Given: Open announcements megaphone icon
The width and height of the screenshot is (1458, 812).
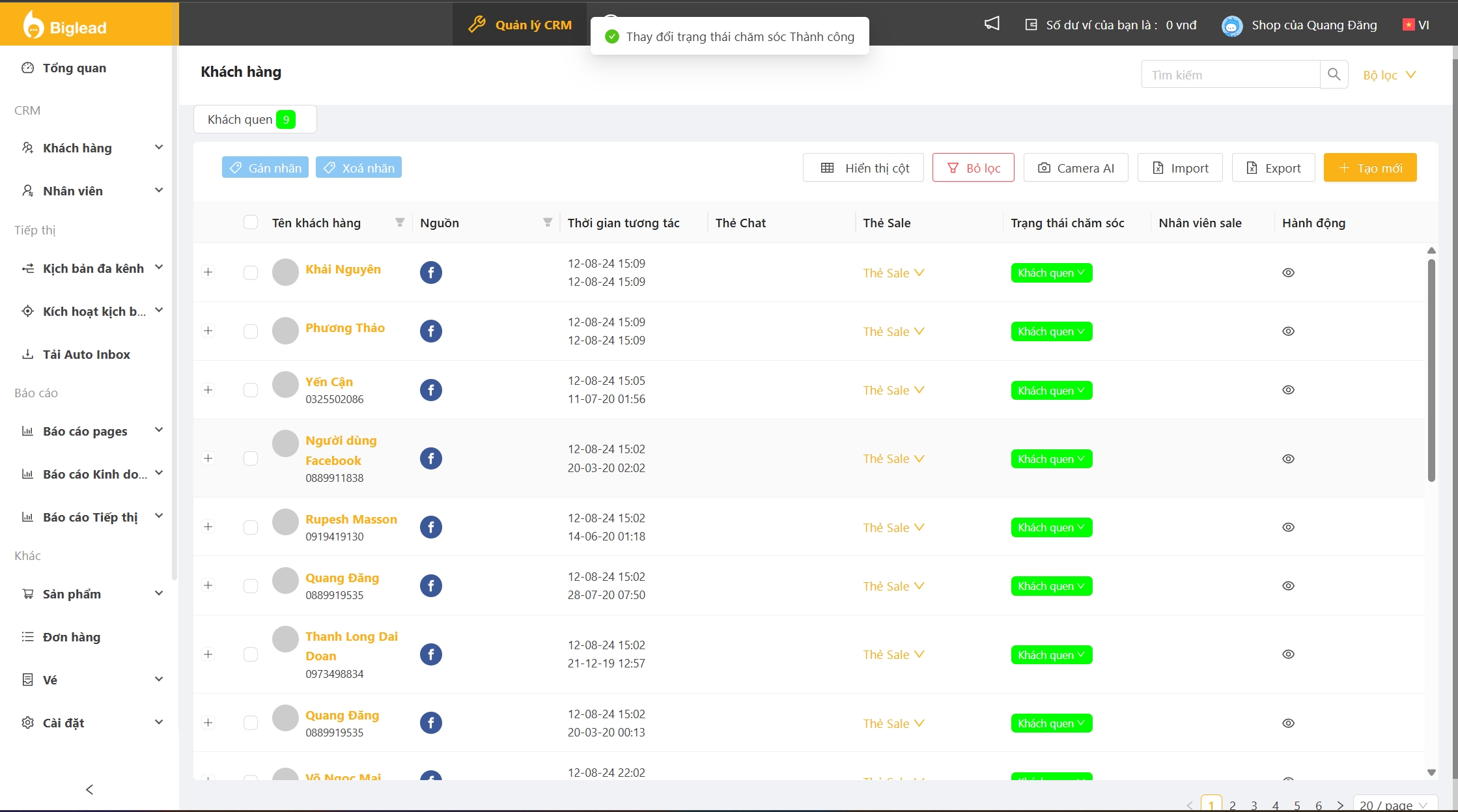Looking at the screenshot, I should 992,24.
